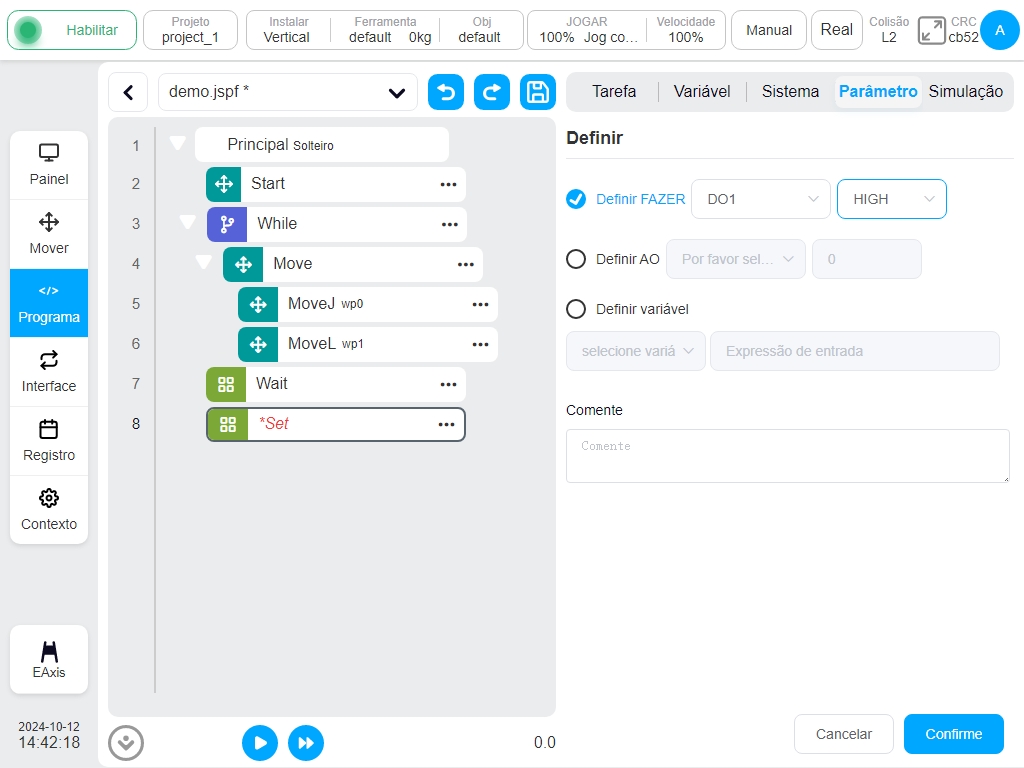Click the AO value field showing 0
The height and width of the screenshot is (768, 1024).
(867, 259)
